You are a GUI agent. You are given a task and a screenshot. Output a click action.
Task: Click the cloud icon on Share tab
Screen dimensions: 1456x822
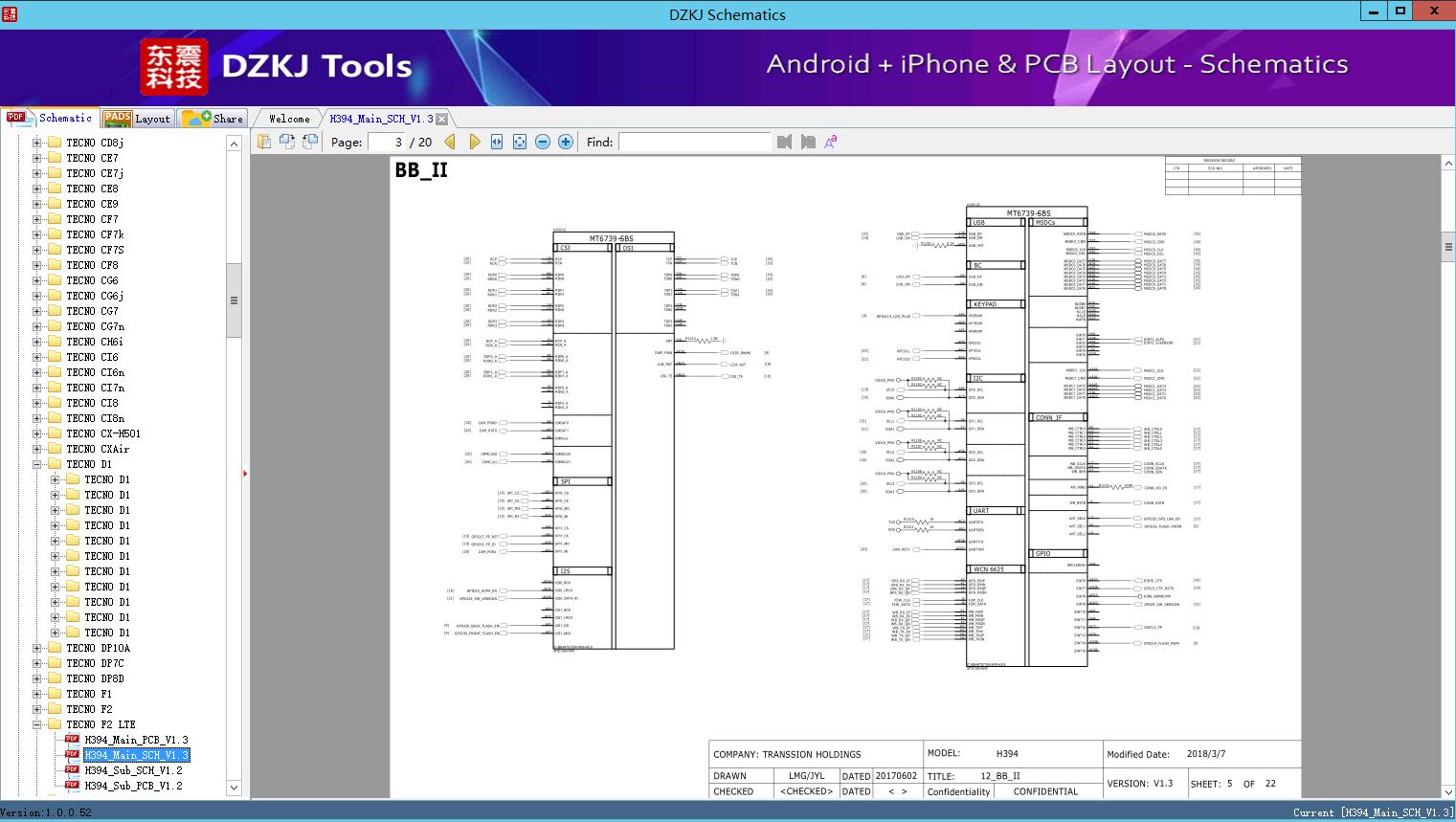(196, 119)
